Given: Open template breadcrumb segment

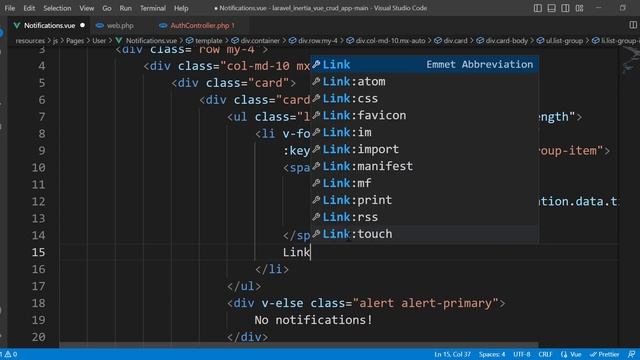Looking at the screenshot, I should pyautogui.click(x=204, y=41).
